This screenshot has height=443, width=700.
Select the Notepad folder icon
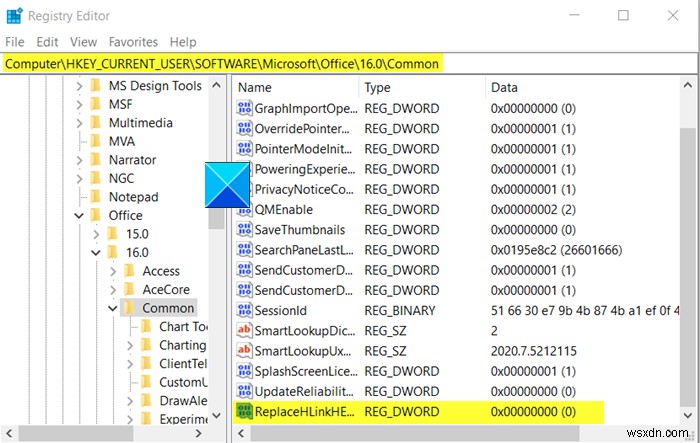click(x=95, y=196)
